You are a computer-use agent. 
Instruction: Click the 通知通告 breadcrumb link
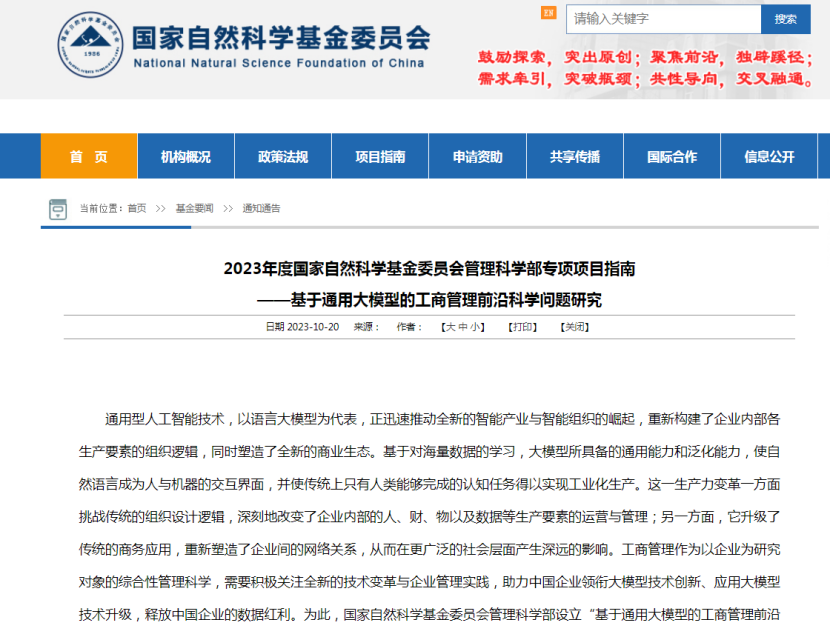[262, 208]
